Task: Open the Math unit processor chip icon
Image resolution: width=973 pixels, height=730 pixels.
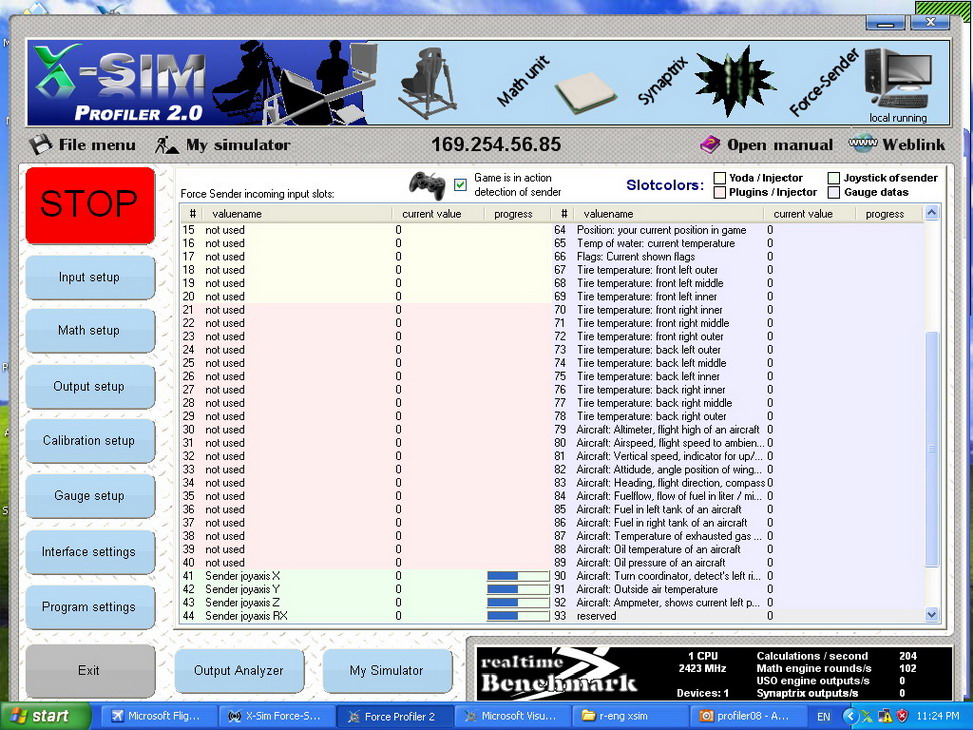Action: [x=585, y=93]
